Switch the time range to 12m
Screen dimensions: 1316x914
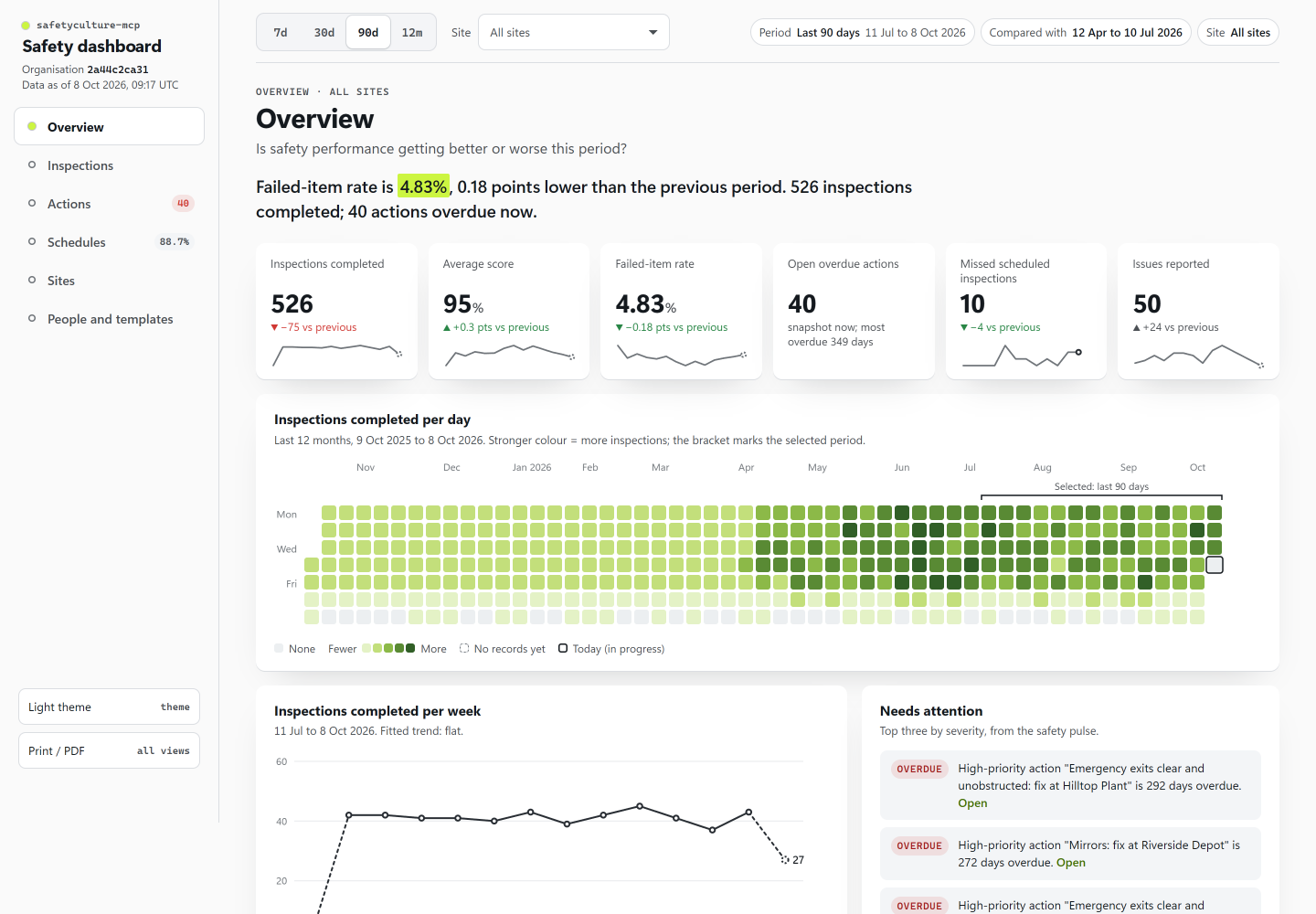click(x=412, y=32)
